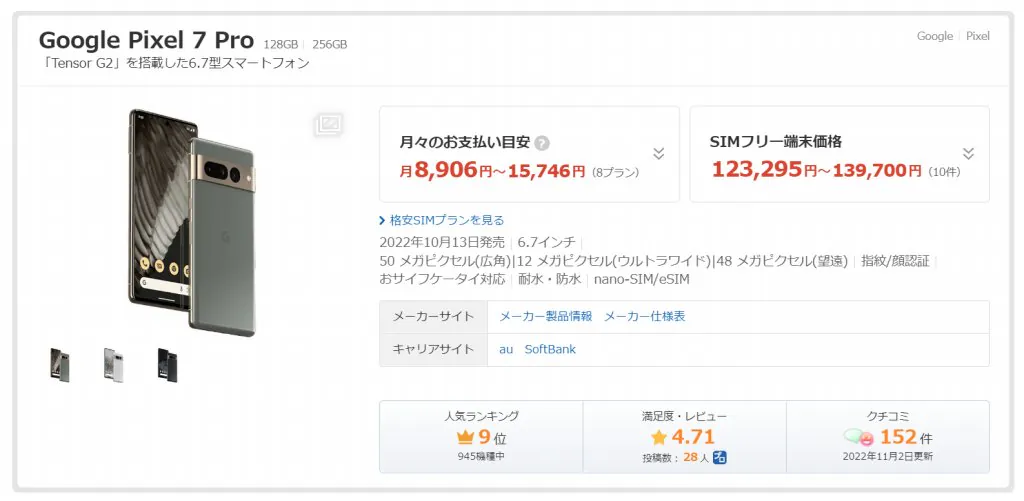Open the Google brand breadcrumb link
1024x501 pixels.
point(934,36)
